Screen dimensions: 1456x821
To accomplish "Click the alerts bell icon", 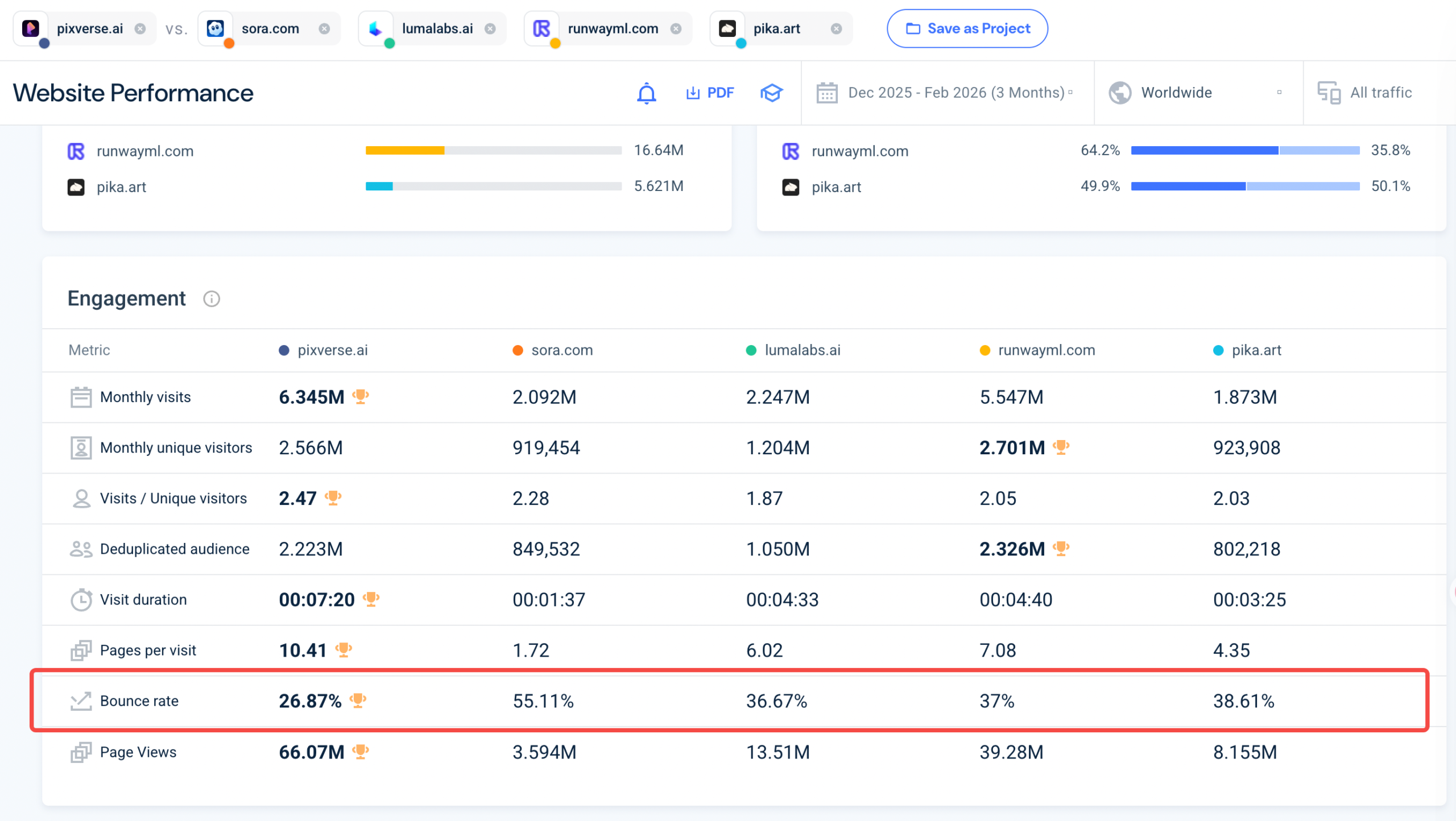I will pos(646,93).
